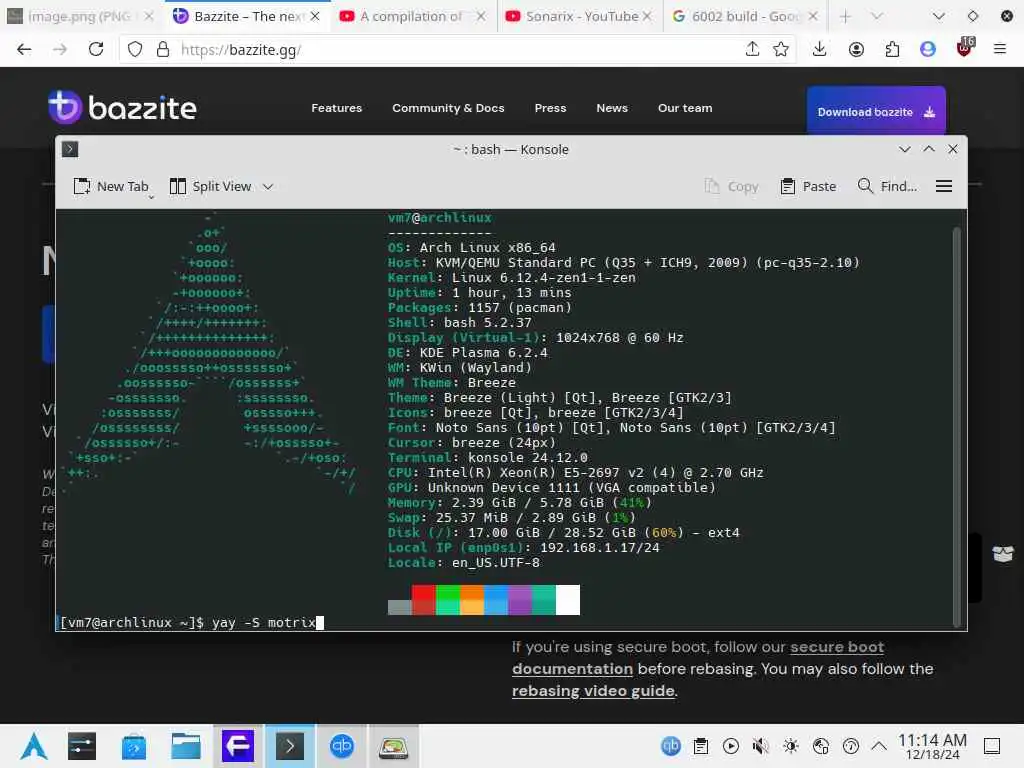The width and height of the screenshot is (1024, 768).
Task: Click the taskbar clock showing 11:14 AM
Action: pyautogui.click(x=932, y=746)
